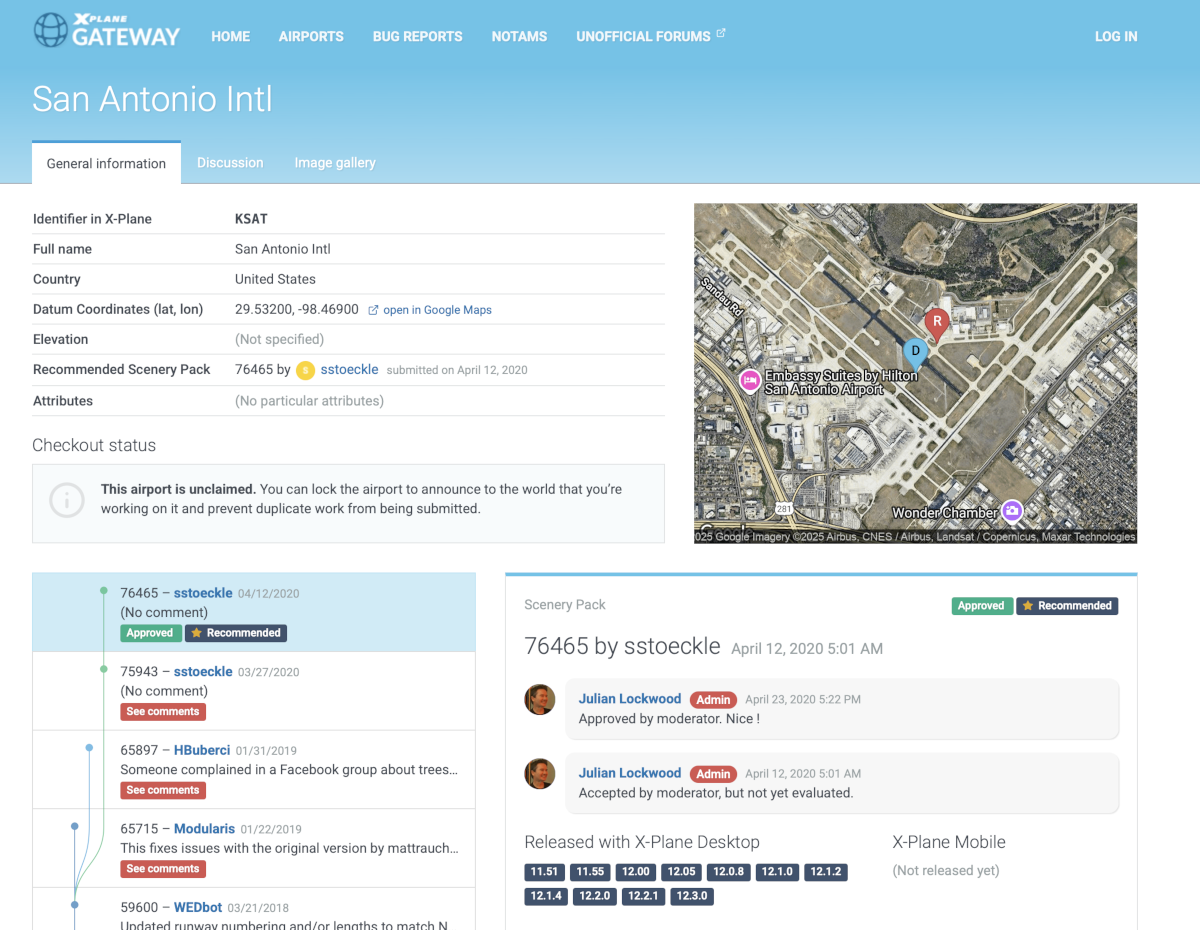Screen dimensions: 1200x930
Task: Switch to the Discussion tab
Action: 230,162
